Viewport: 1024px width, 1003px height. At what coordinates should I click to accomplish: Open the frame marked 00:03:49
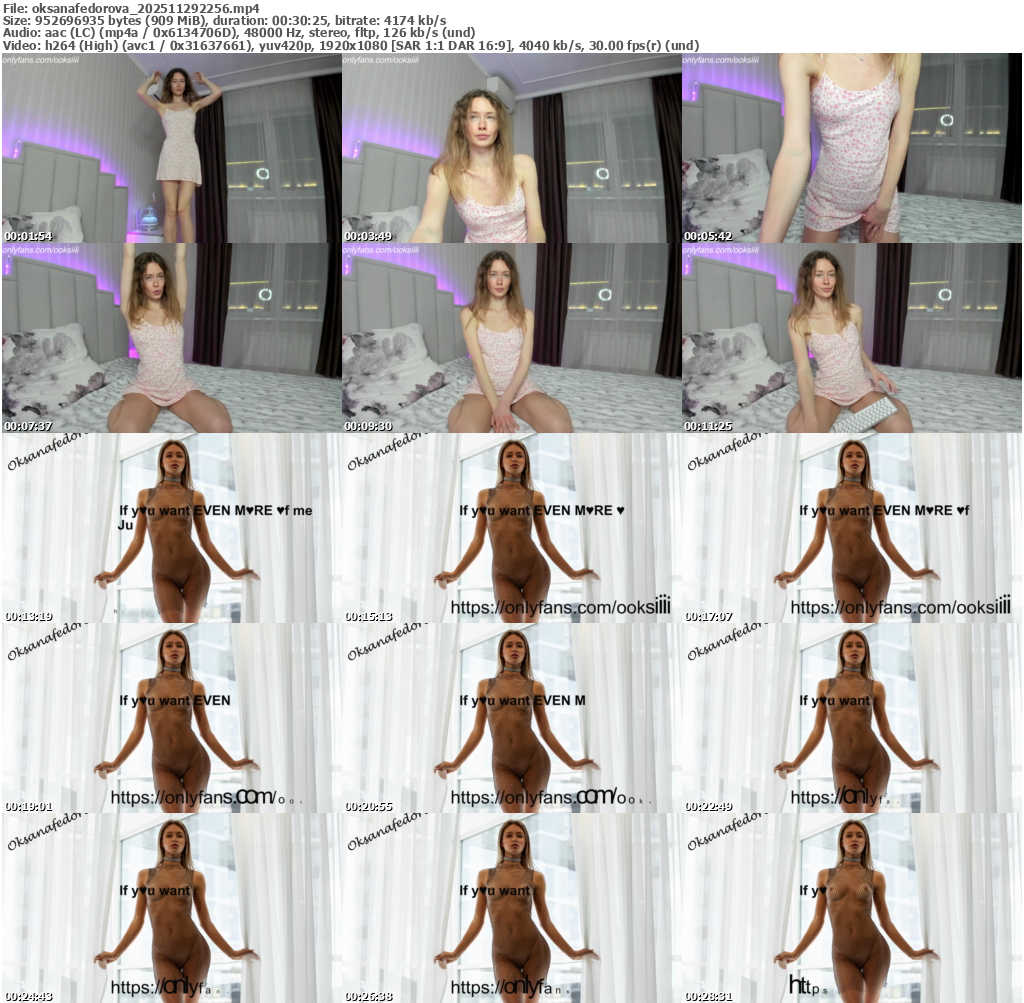click(511, 148)
